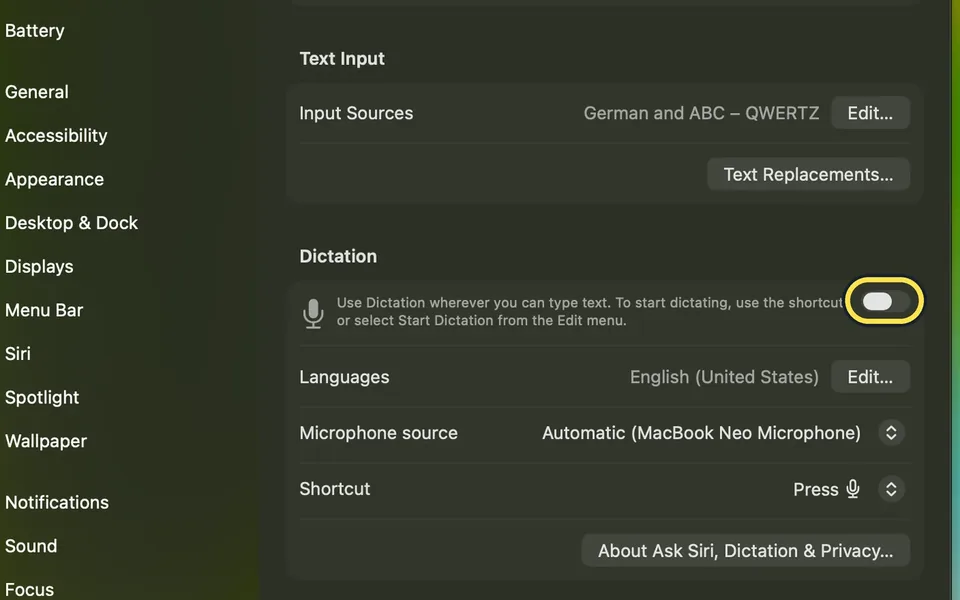Open the Shortcut popup arrows

pyautogui.click(x=891, y=489)
